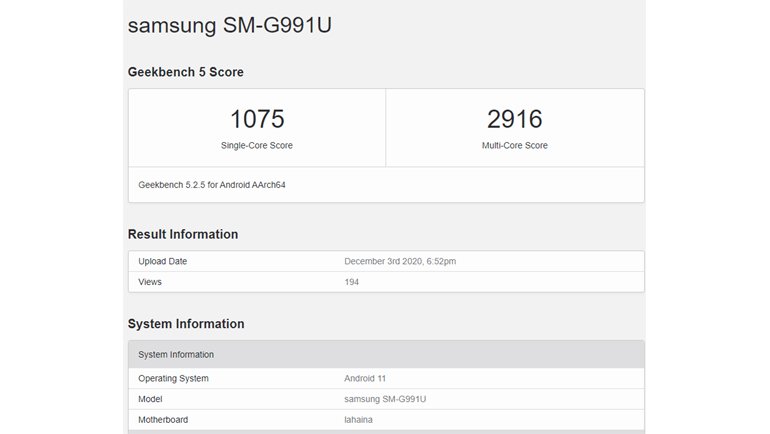Click the 'Result Information' heading

[x=183, y=234]
